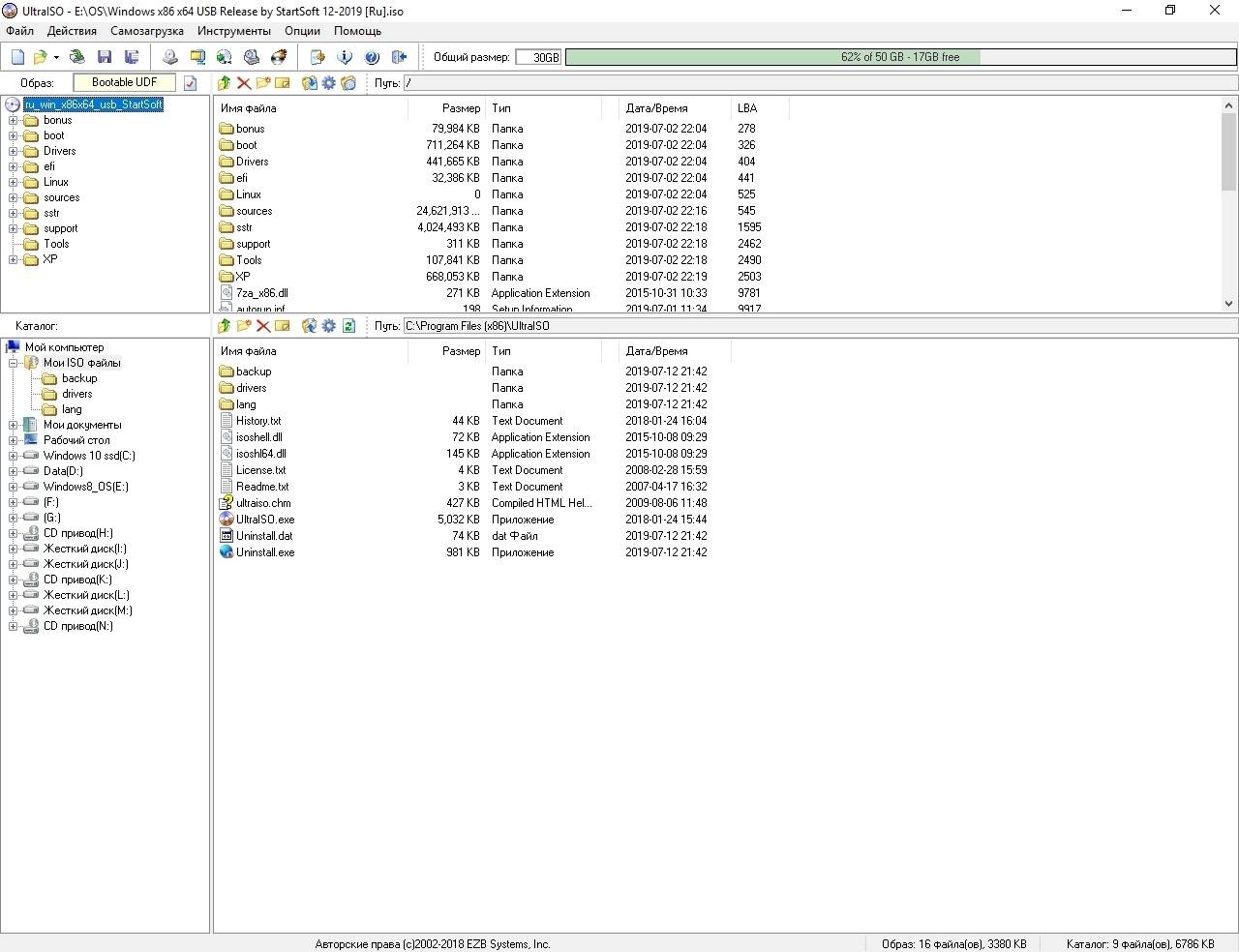Sort catalog list by Тип column header
The image size is (1239, 952).
tap(542, 351)
